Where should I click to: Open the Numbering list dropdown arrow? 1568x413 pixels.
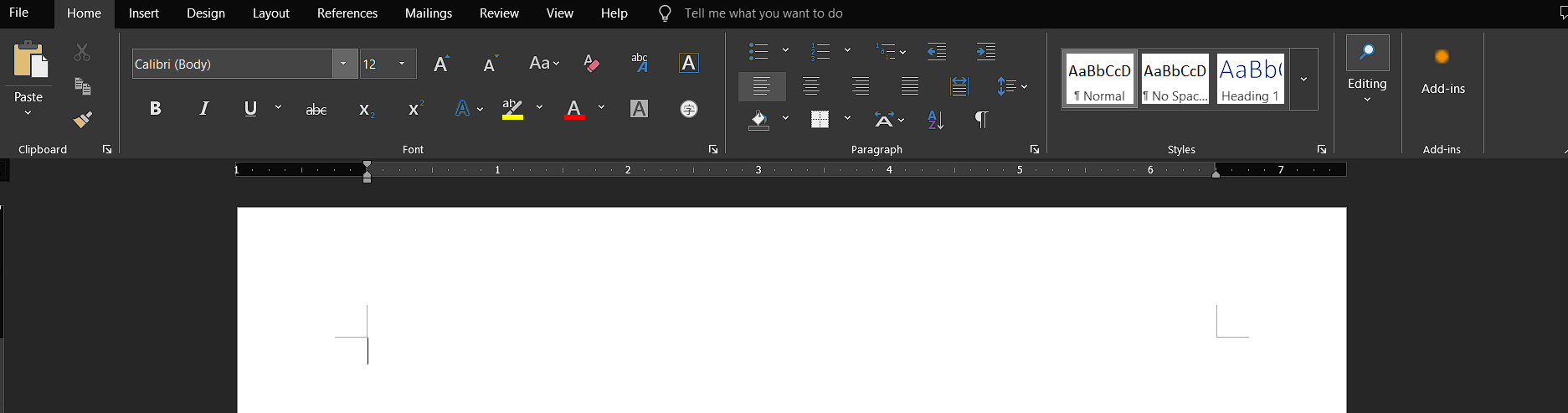click(x=847, y=50)
